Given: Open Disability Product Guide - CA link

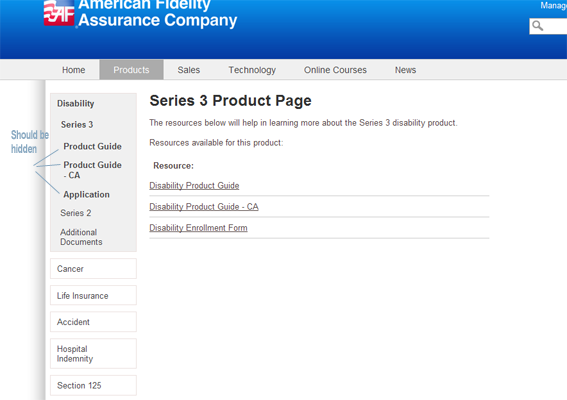Looking at the screenshot, I should pos(204,207).
